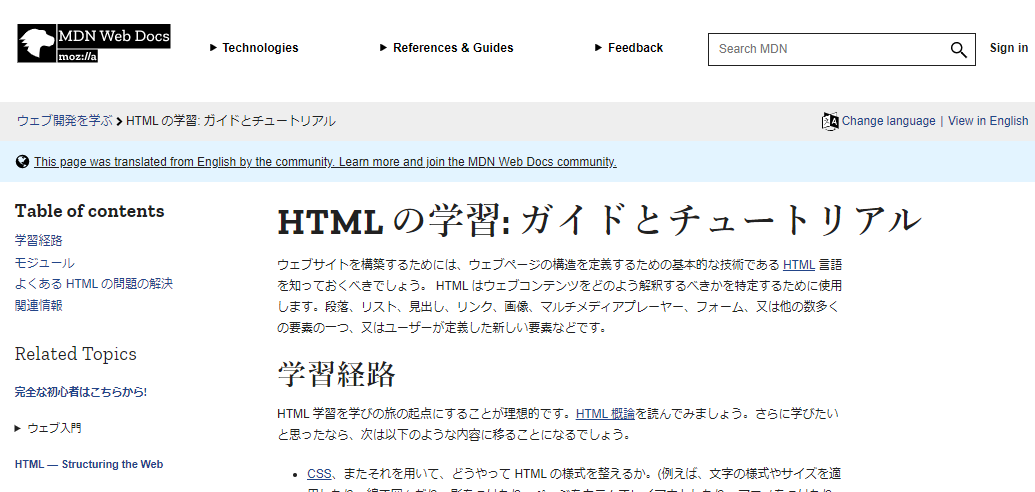Click the CSS link in the list

point(319,474)
